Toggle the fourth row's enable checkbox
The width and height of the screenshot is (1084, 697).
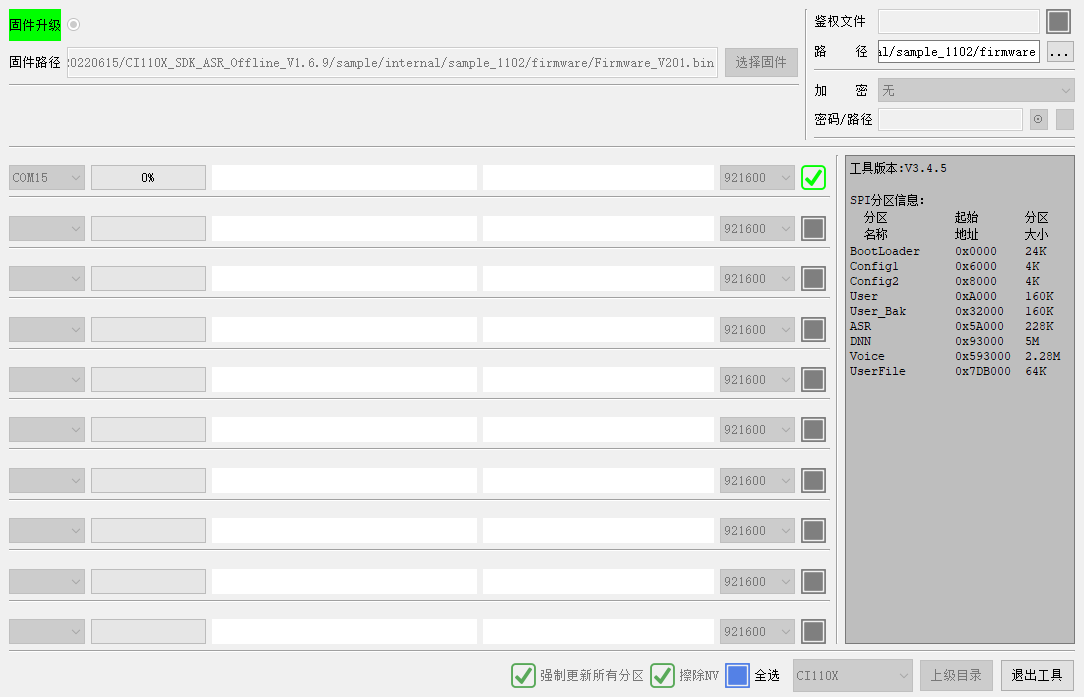[813, 330]
